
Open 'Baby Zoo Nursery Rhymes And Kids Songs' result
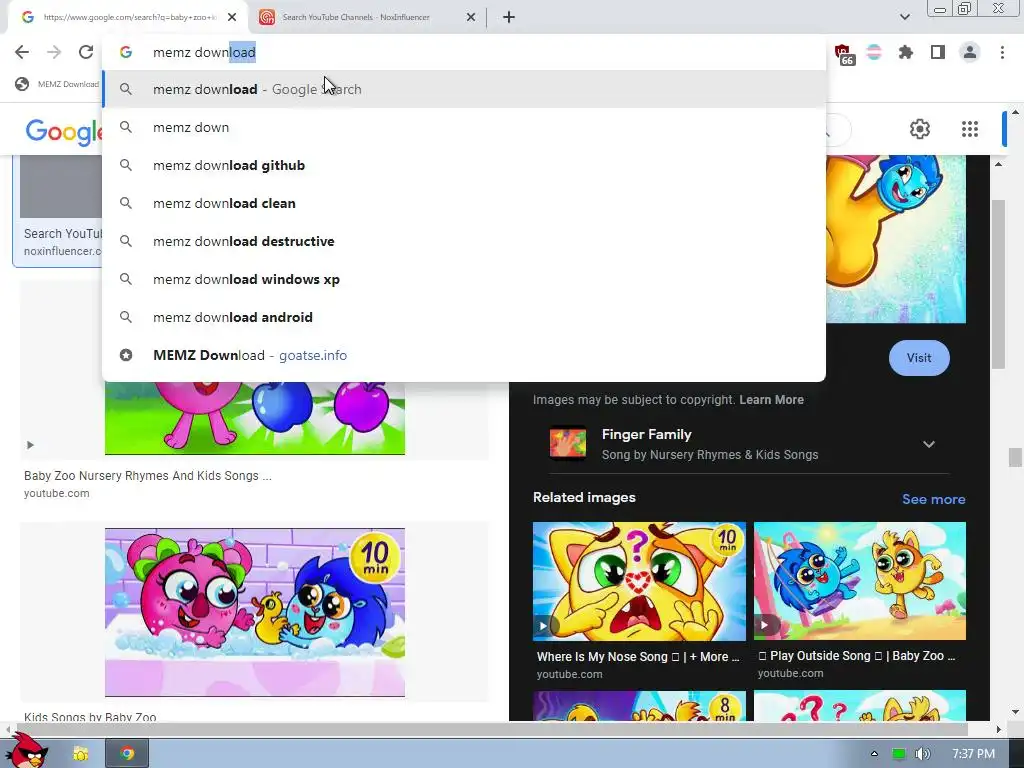click(148, 476)
